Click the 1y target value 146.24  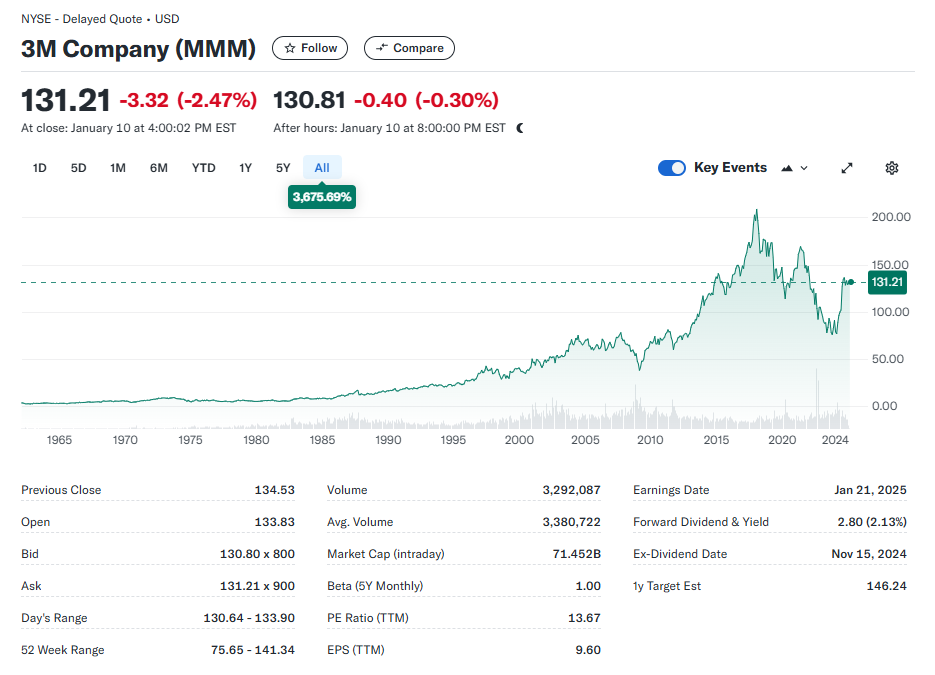point(887,586)
